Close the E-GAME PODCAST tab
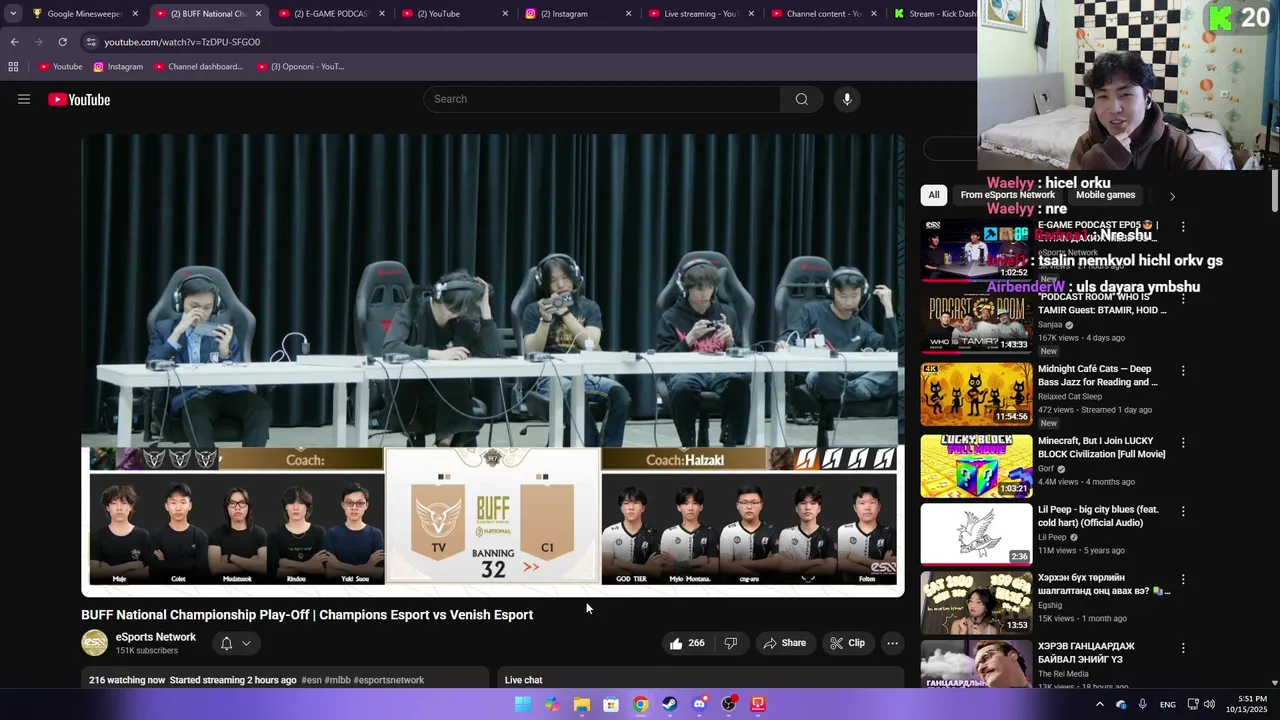Viewport: 1280px width, 720px height. click(x=382, y=14)
